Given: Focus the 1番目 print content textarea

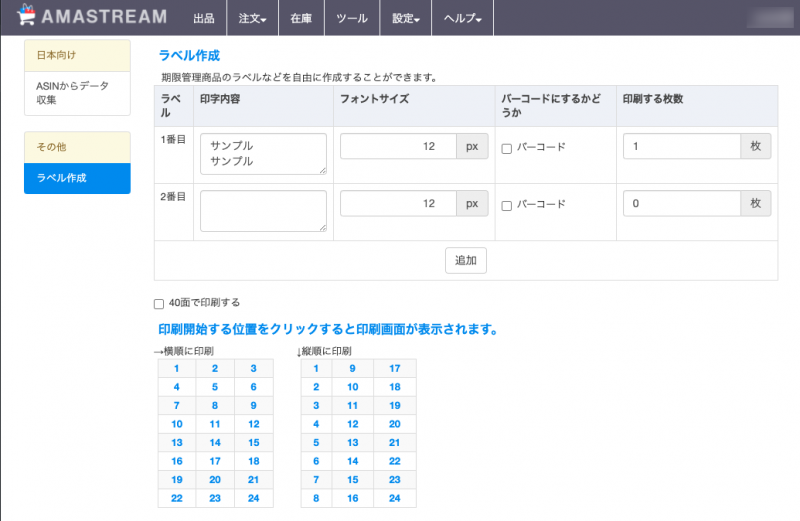Looking at the screenshot, I should click(263, 154).
